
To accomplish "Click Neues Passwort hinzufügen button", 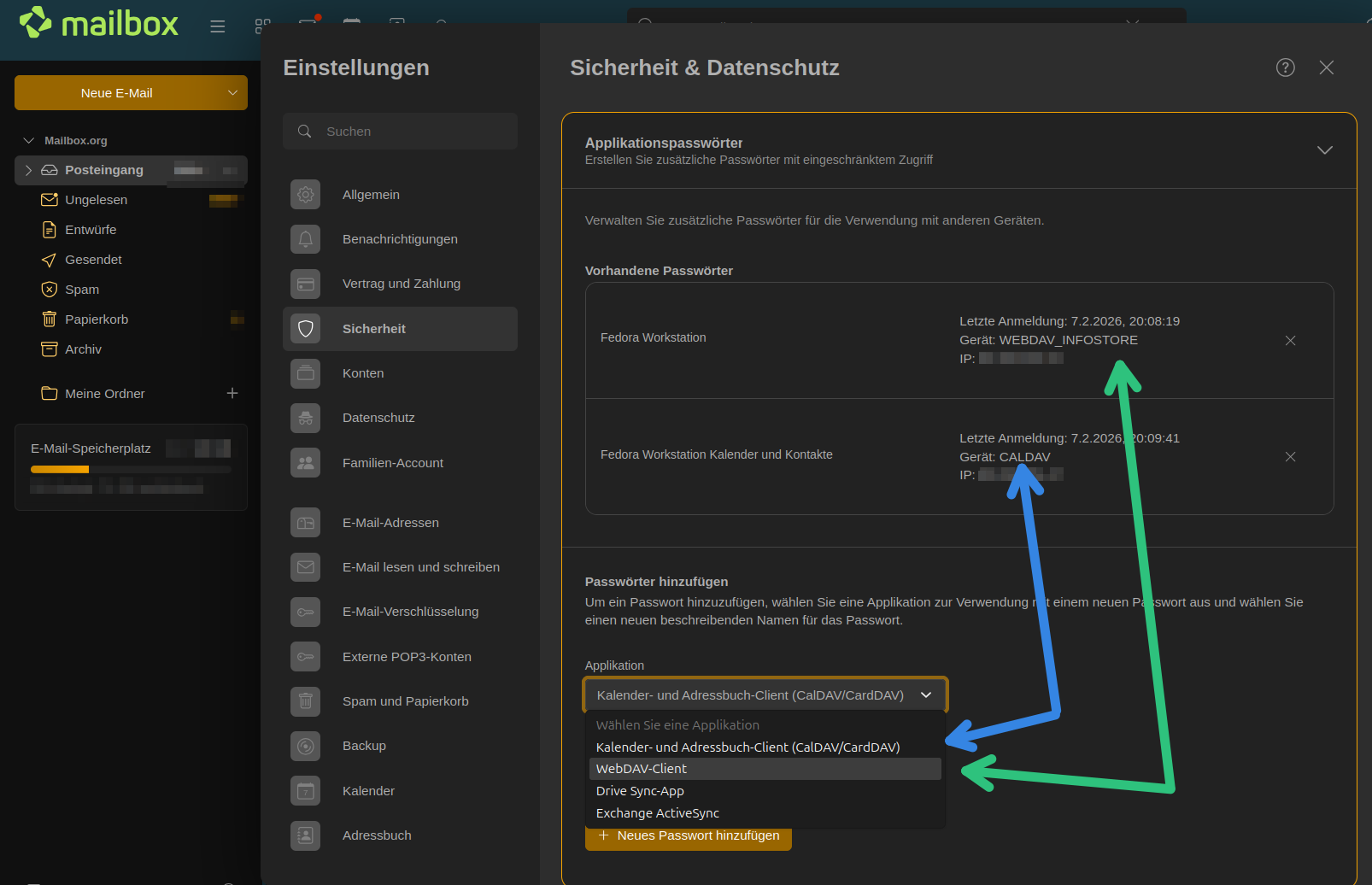I will tap(689, 836).
